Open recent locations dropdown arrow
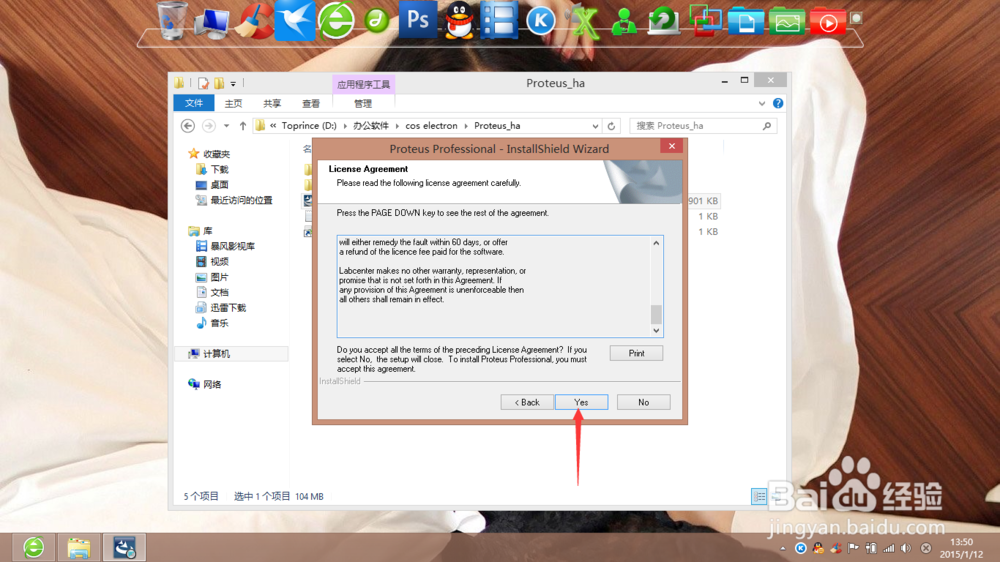1000x562 pixels. [x=226, y=126]
